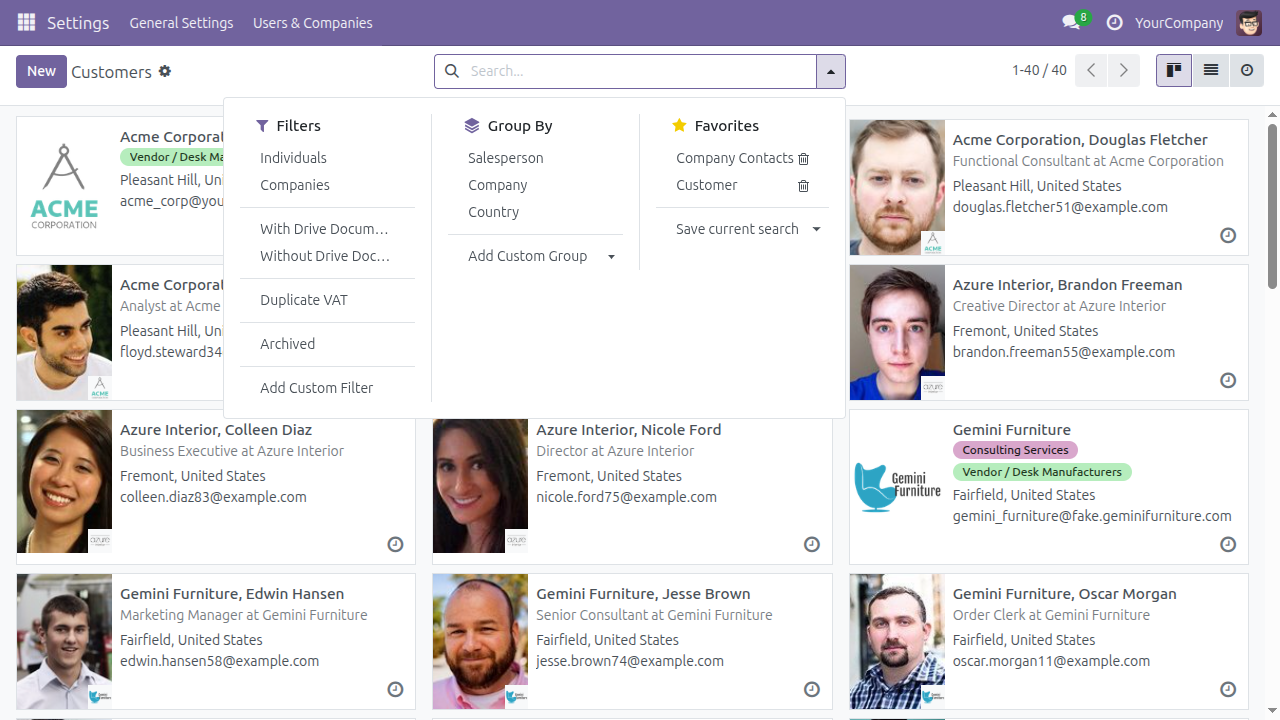Click activity clock on Nicole Ford card
The height and width of the screenshot is (720, 1280).
[x=812, y=544]
